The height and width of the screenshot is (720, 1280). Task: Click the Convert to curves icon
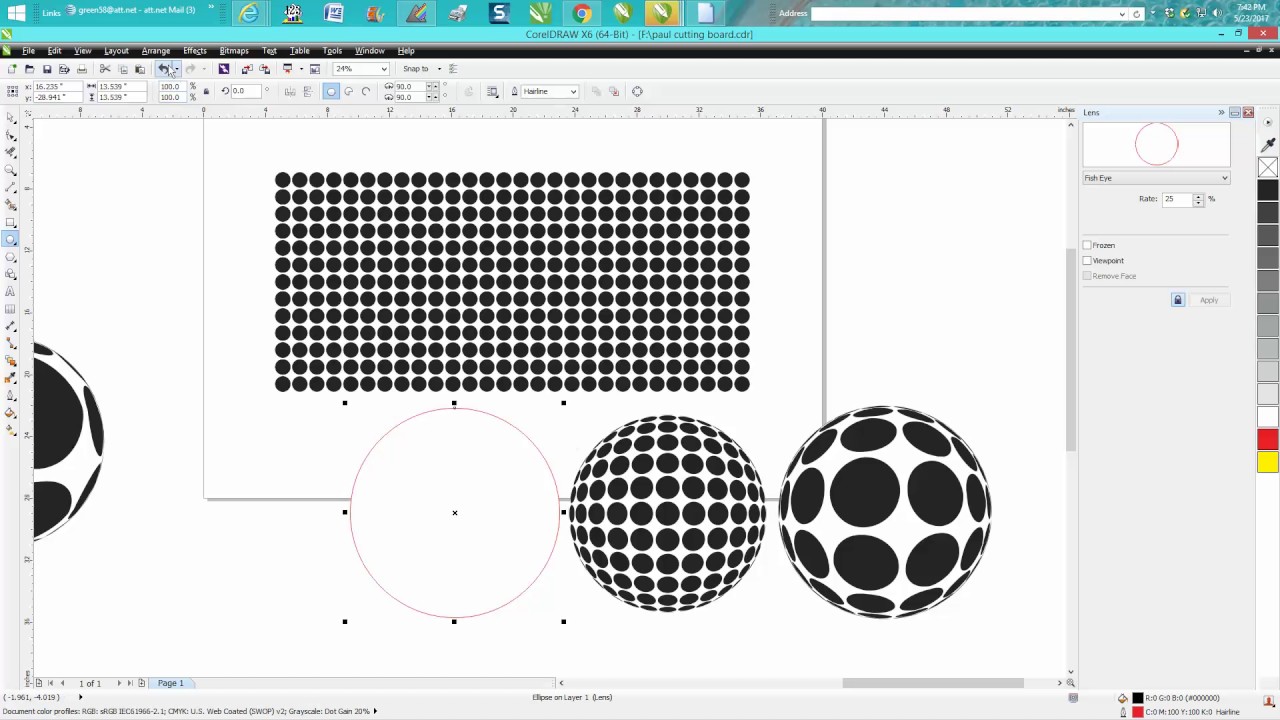click(637, 91)
